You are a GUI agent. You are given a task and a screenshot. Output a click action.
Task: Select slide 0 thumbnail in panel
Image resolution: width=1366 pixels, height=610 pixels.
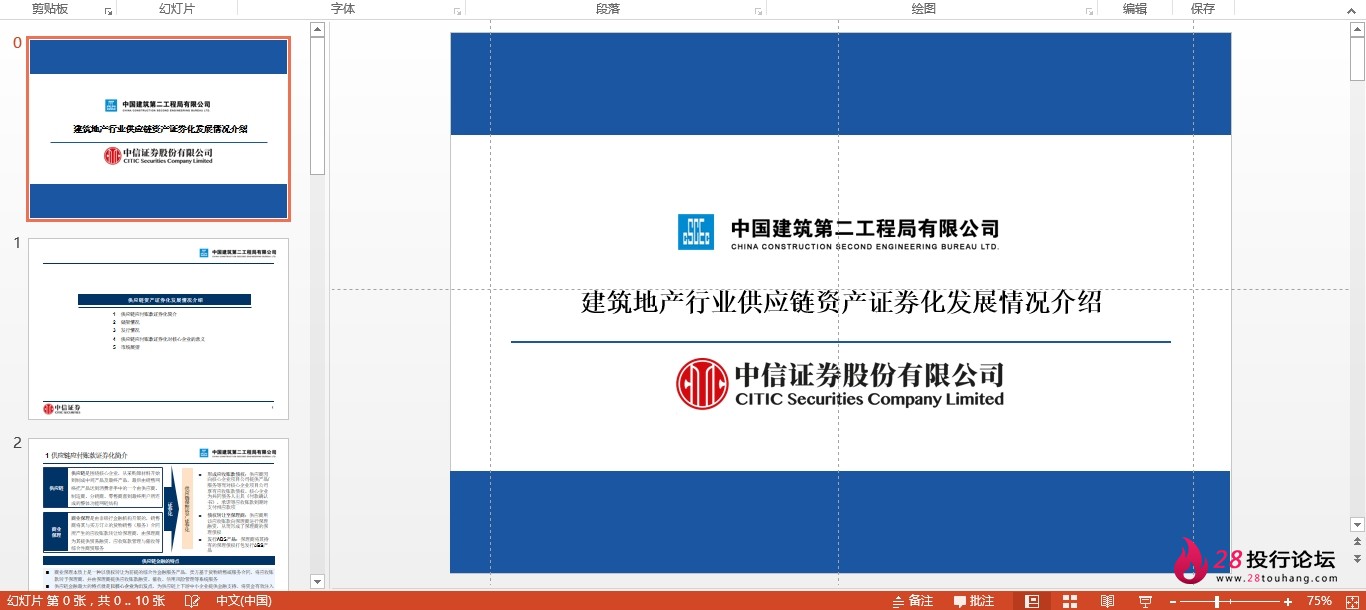[x=159, y=129]
